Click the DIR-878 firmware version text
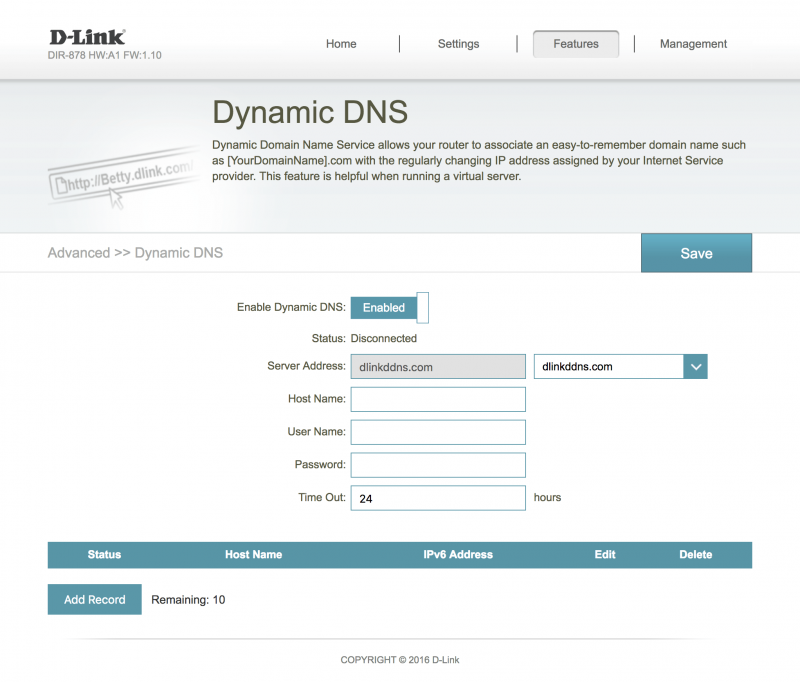800x682 pixels. [105, 55]
